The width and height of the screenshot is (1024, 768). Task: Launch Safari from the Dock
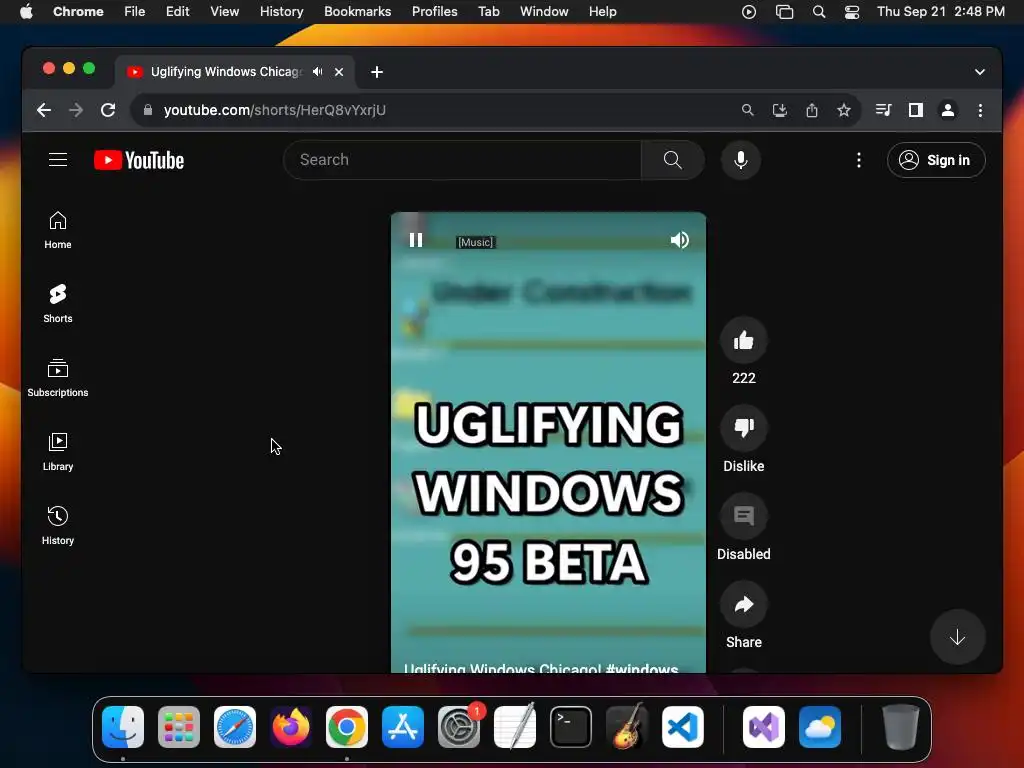(x=235, y=727)
